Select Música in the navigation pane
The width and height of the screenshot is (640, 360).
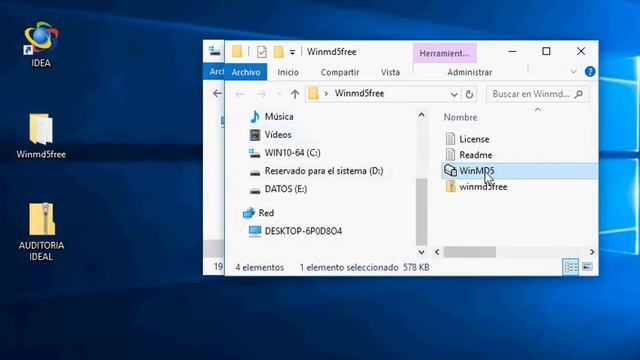(x=279, y=117)
